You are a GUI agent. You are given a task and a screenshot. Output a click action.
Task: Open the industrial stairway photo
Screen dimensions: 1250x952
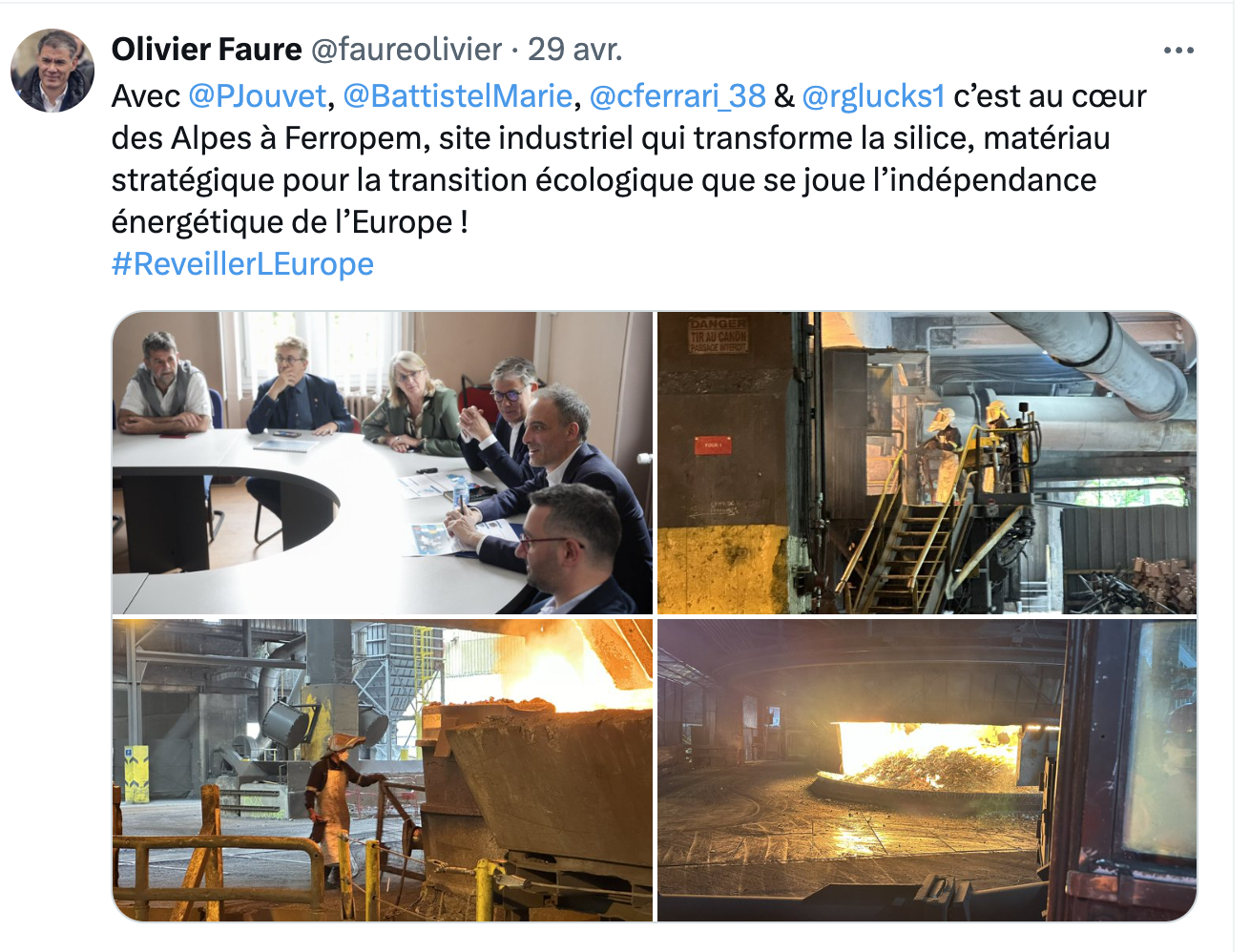coord(927,463)
